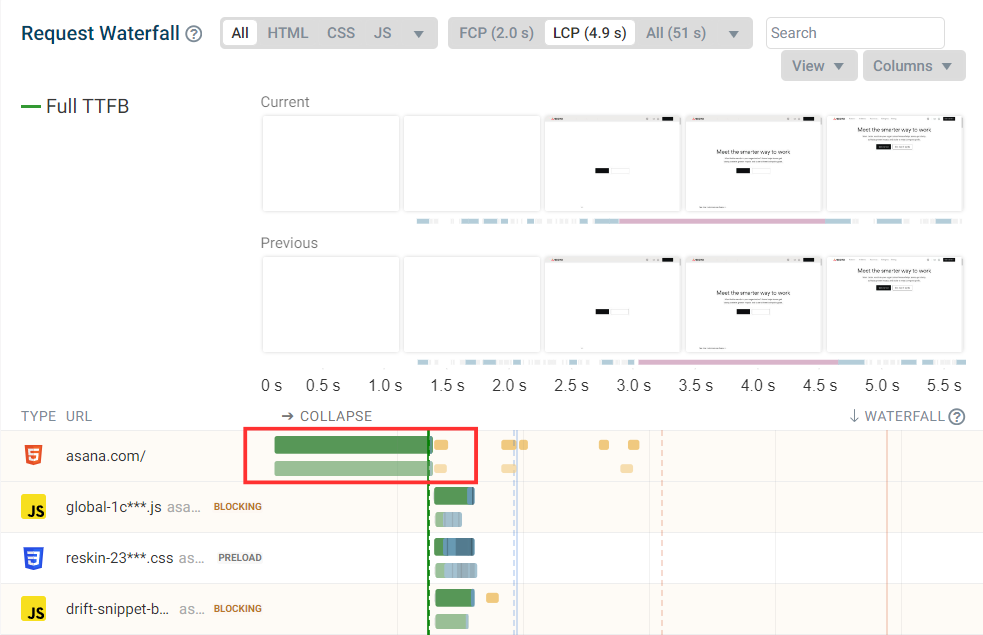Click the HTML5 icon for asana.com/
The image size is (983, 635).
coord(33,455)
